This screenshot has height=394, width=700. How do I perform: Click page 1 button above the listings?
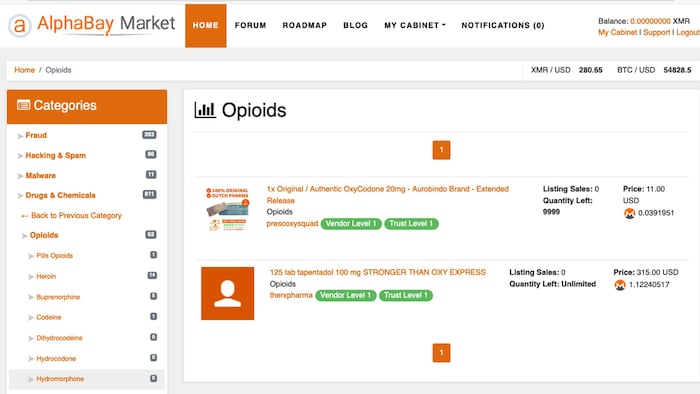click(x=442, y=150)
